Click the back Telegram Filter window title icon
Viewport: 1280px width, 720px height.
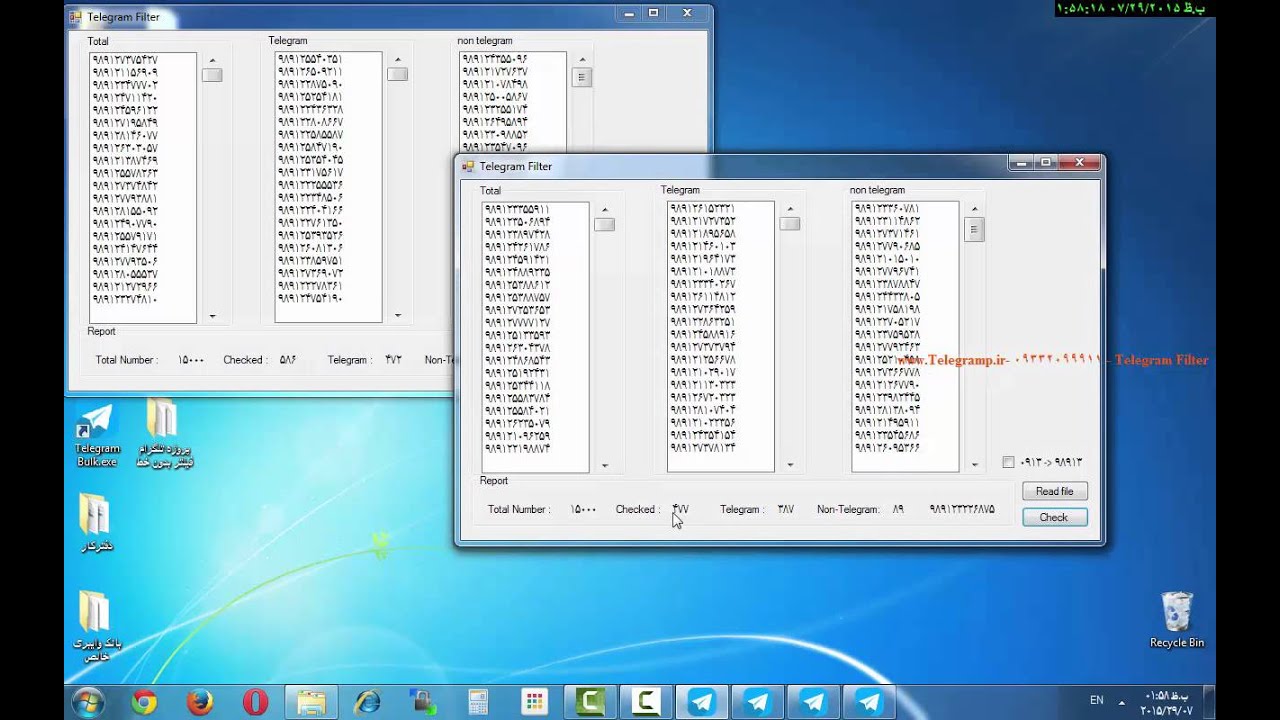pos(75,17)
